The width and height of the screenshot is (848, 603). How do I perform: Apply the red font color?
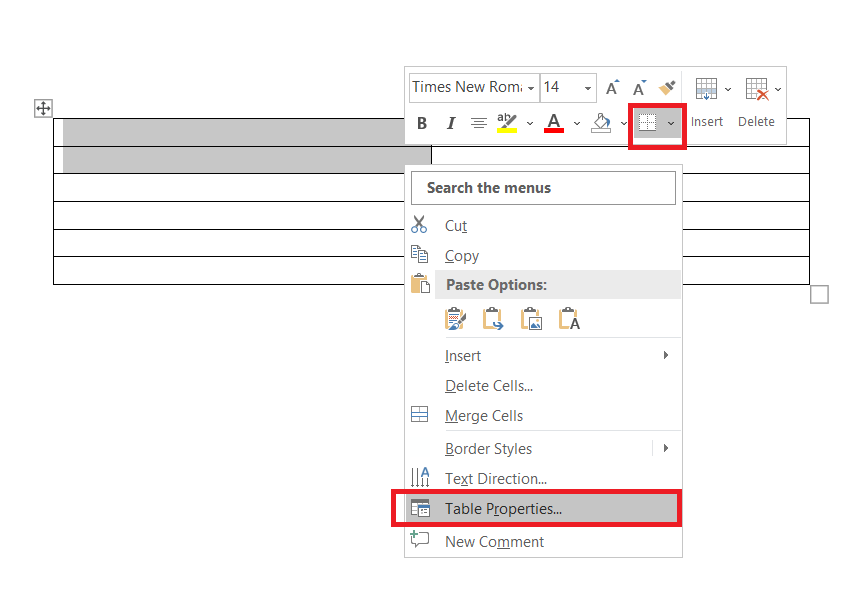554,123
